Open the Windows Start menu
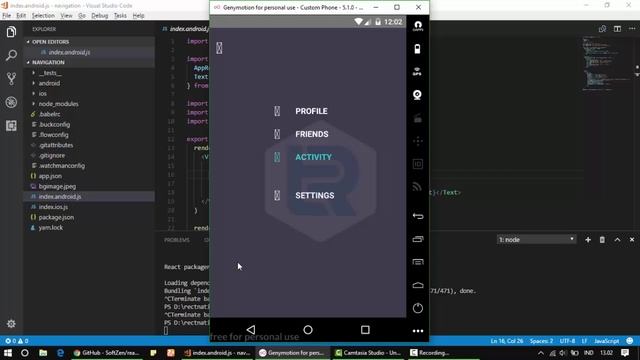This screenshot has width=640, height=360. coord(7,353)
